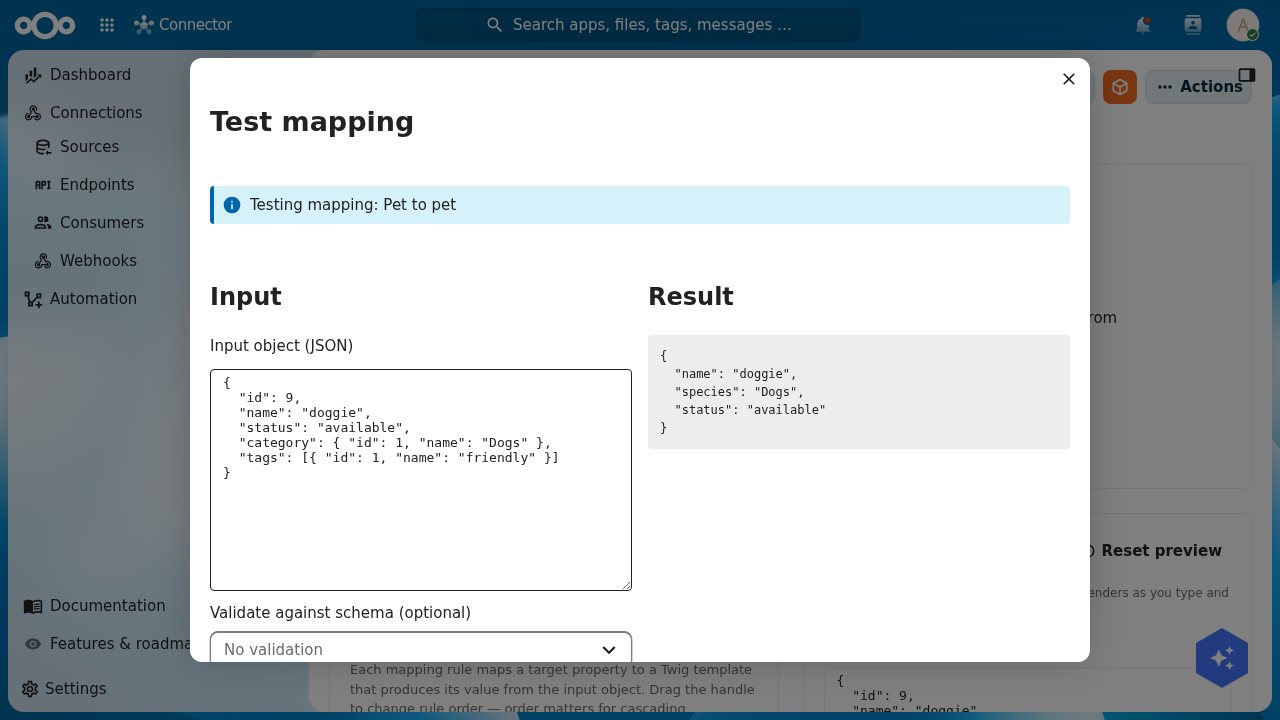Image resolution: width=1280 pixels, height=720 pixels.
Task: Open Dashboard in the sidebar
Action: pos(90,75)
